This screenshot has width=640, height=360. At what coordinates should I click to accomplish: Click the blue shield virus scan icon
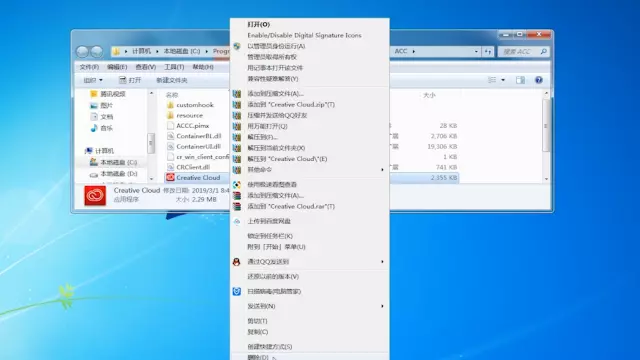coord(237,291)
